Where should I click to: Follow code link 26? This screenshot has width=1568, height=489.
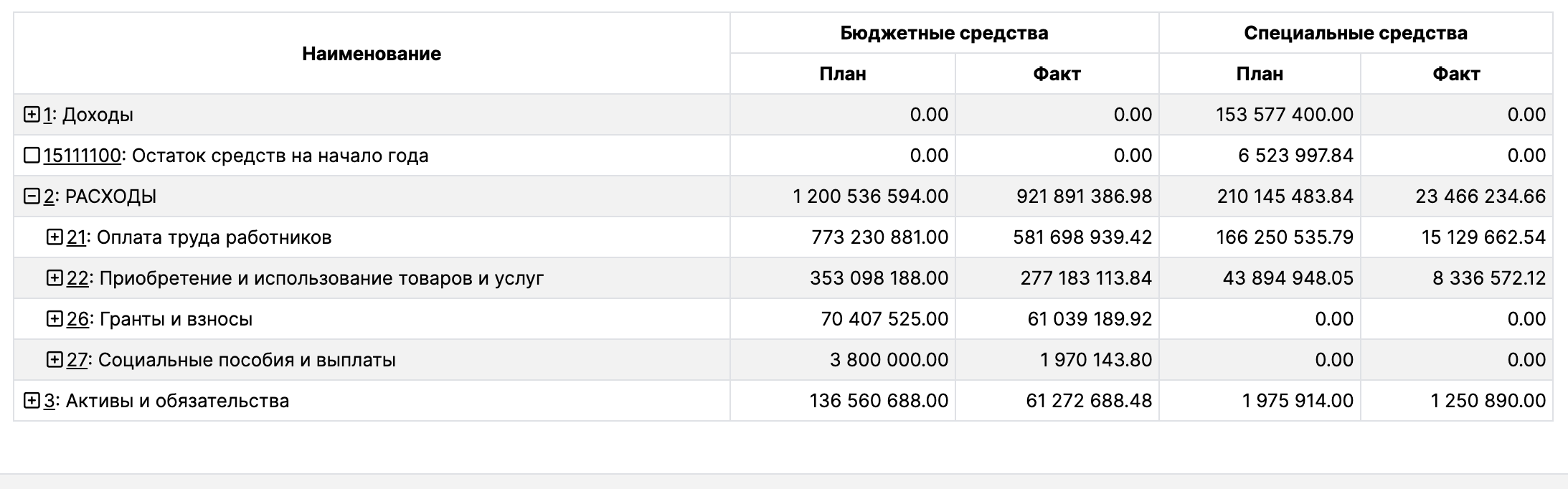coord(77,319)
